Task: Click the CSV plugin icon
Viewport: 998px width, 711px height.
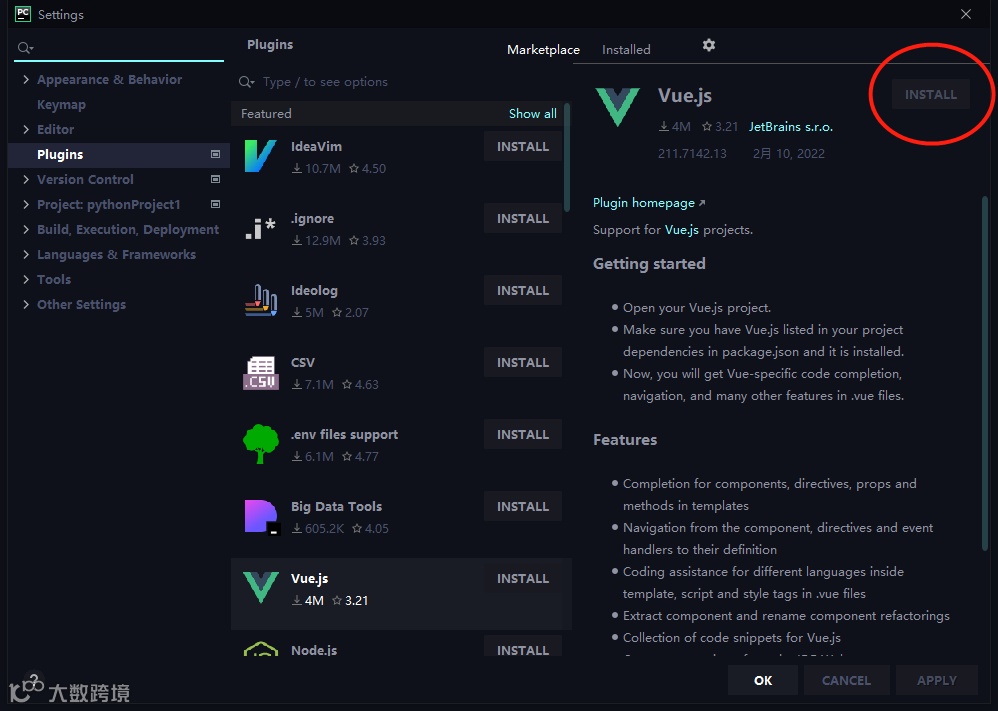Action: [261, 372]
